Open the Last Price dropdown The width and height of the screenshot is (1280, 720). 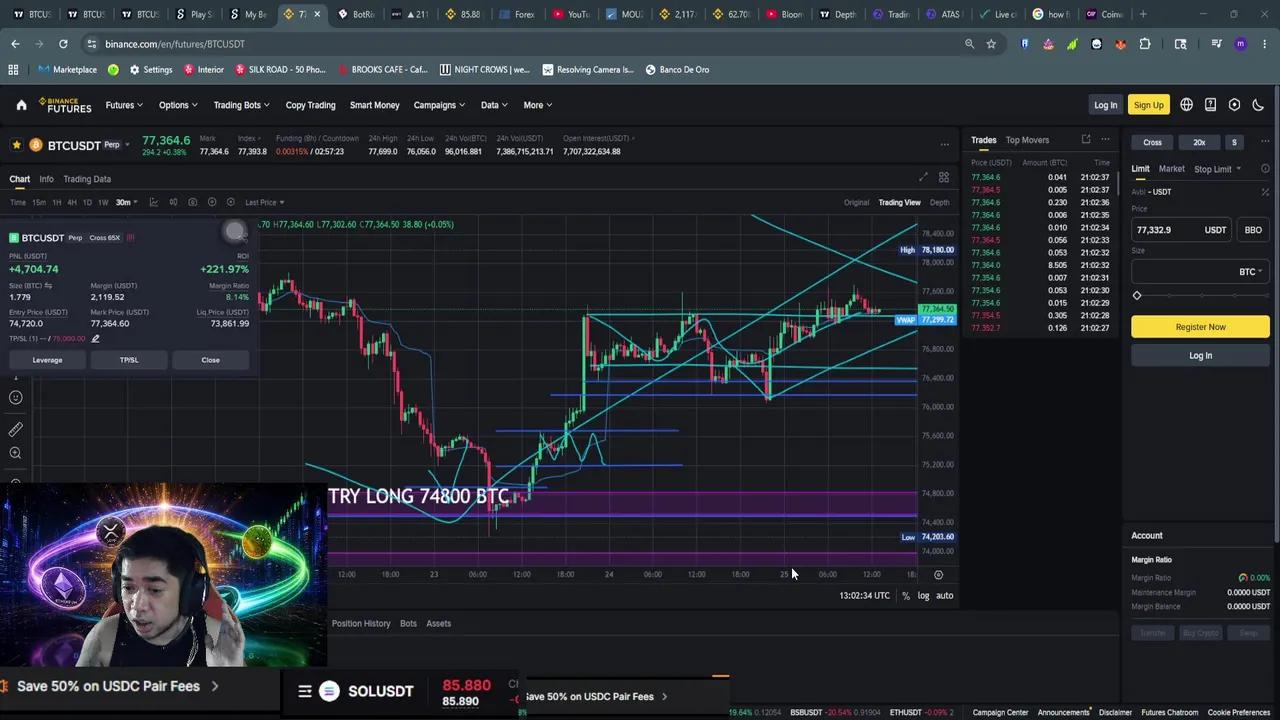click(x=265, y=202)
